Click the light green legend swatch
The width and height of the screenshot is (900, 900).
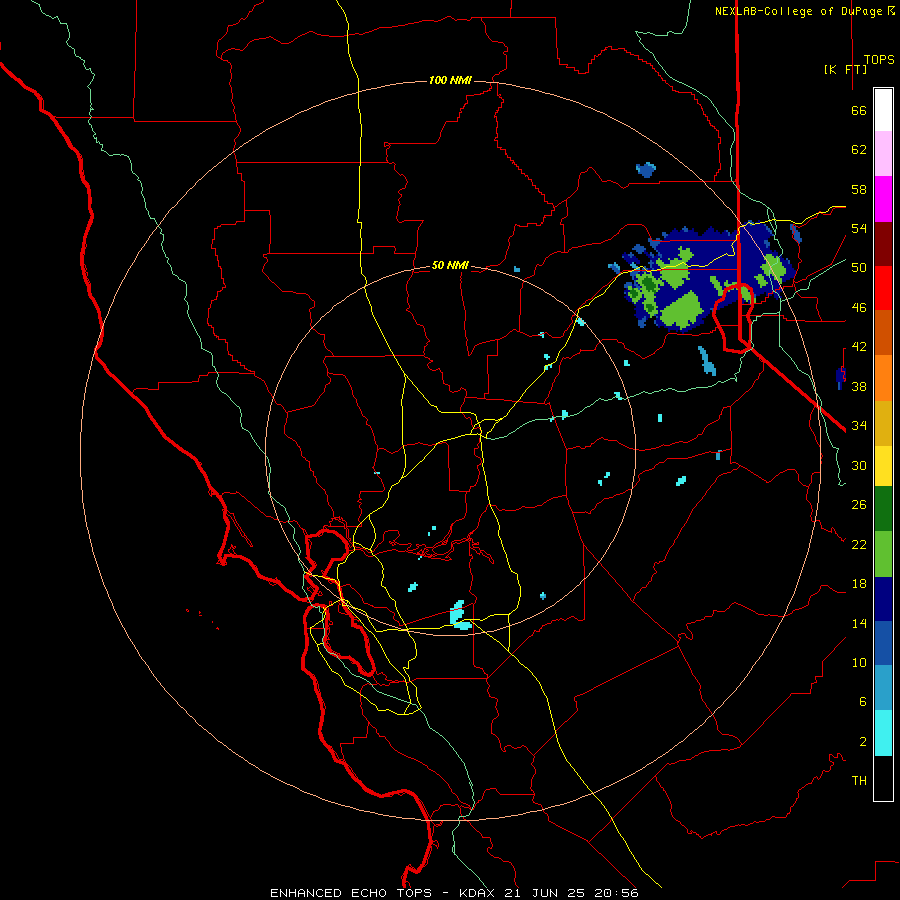(x=883, y=554)
